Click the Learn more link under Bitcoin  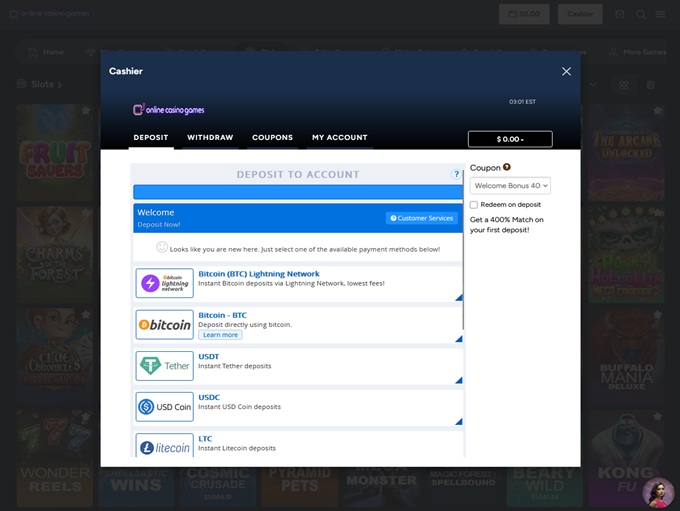point(220,335)
